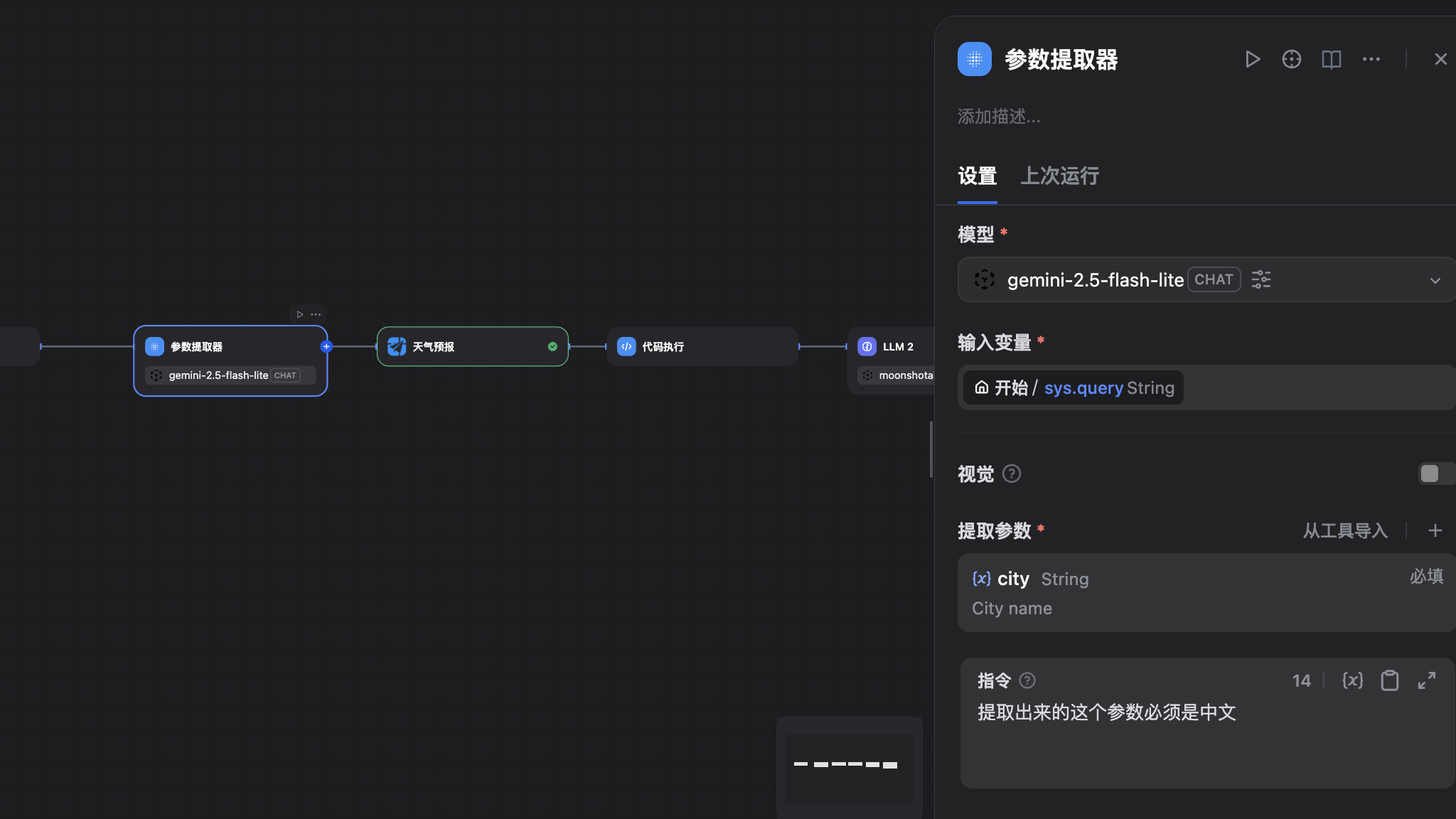Click the LLM 2 node icon
Image resolution: width=1456 pixels, height=819 pixels.
click(x=867, y=346)
